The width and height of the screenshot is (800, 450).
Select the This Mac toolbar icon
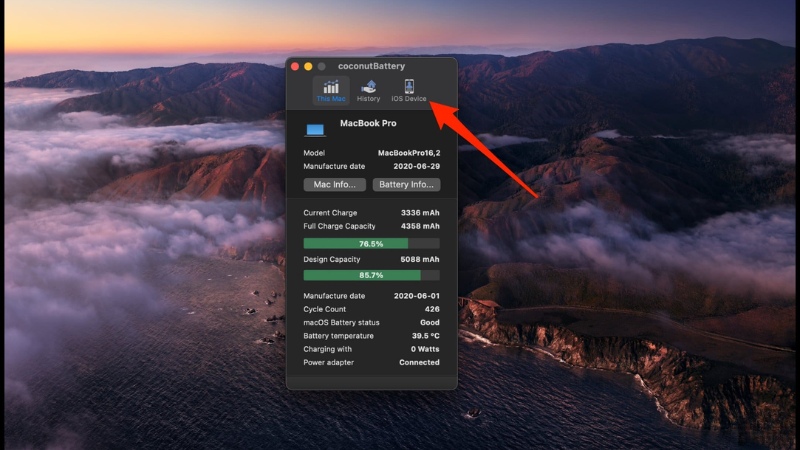(330, 90)
